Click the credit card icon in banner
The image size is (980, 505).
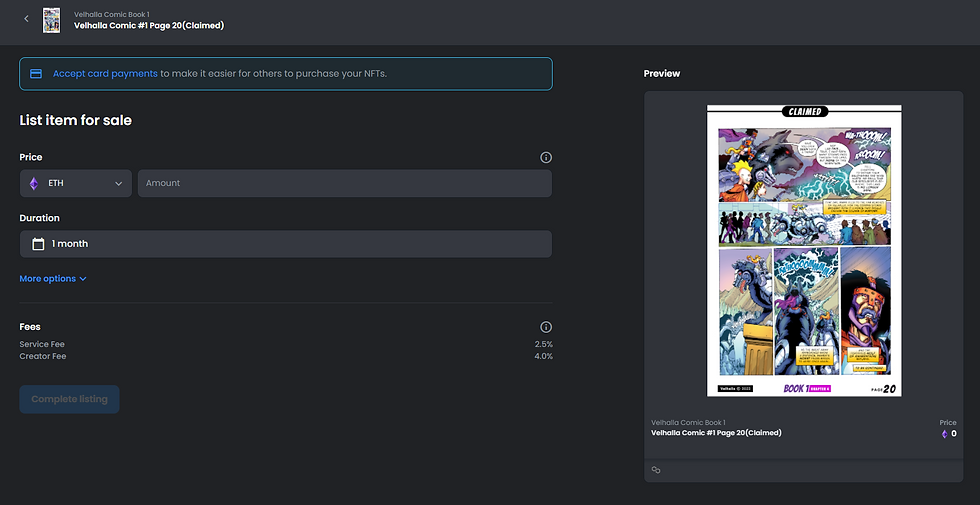point(36,74)
